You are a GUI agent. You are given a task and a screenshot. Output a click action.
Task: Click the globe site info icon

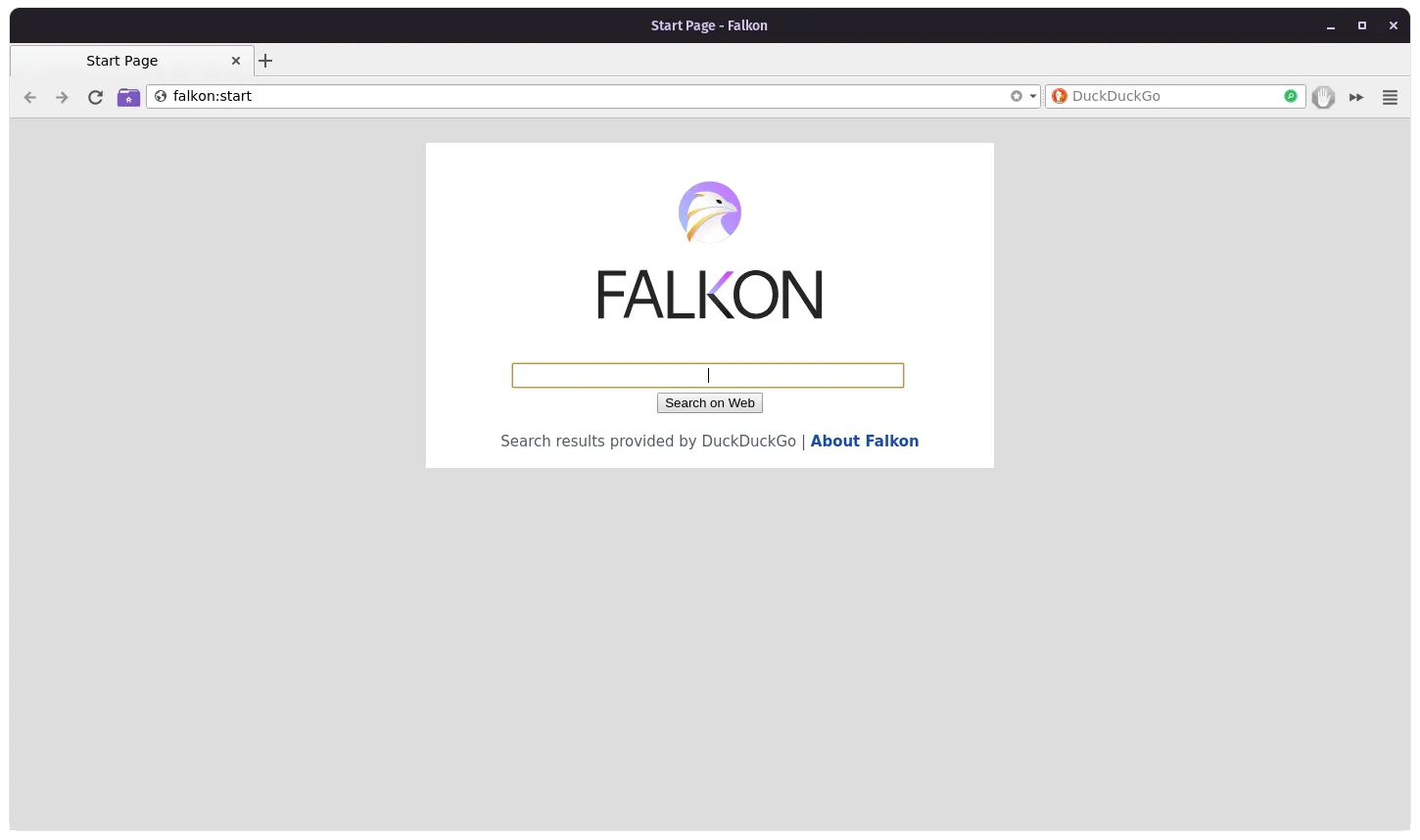pyautogui.click(x=161, y=96)
